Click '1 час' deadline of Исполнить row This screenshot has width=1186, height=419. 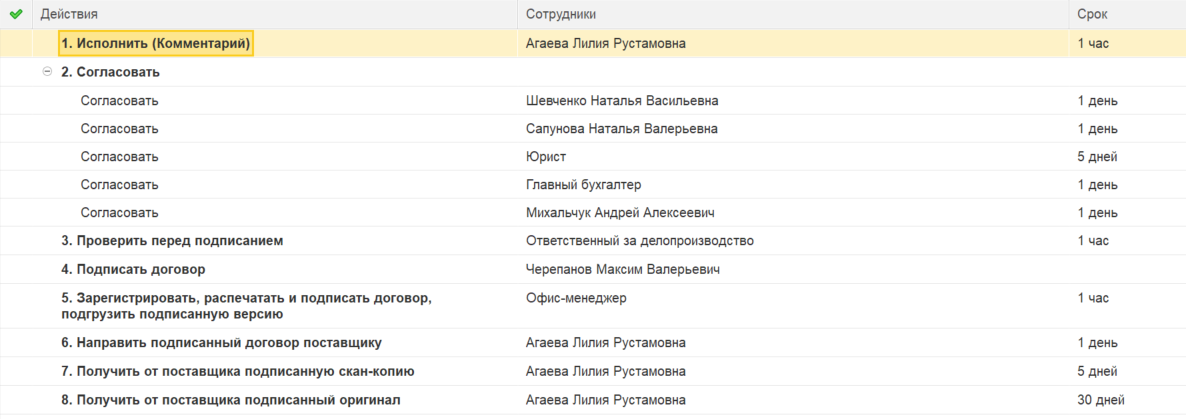(1093, 44)
